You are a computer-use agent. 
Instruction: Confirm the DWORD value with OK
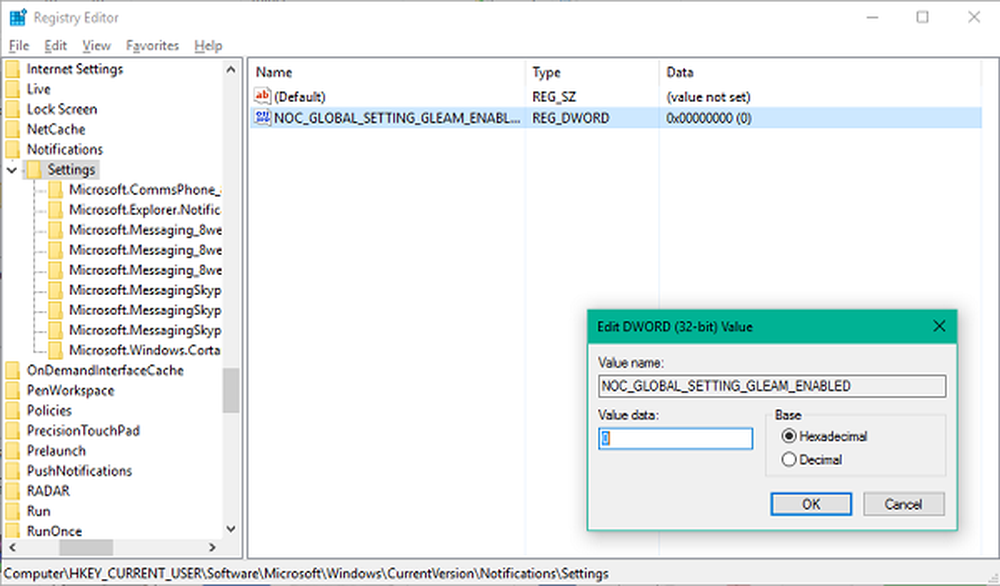click(811, 504)
